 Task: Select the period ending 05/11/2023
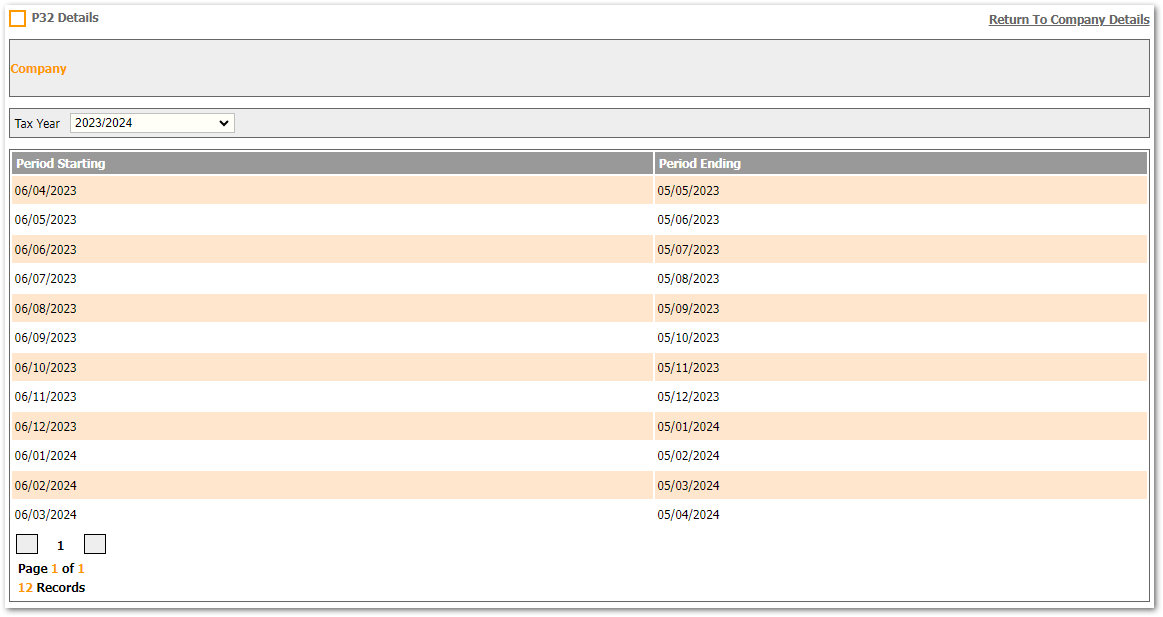(x=688, y=368)
